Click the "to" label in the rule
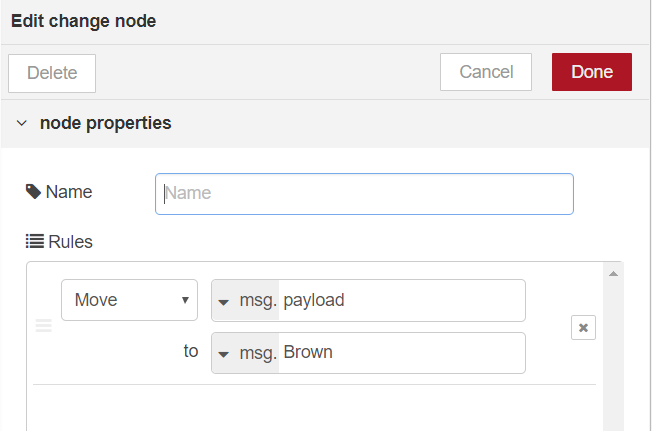652x431 pixels. [190, 352]
